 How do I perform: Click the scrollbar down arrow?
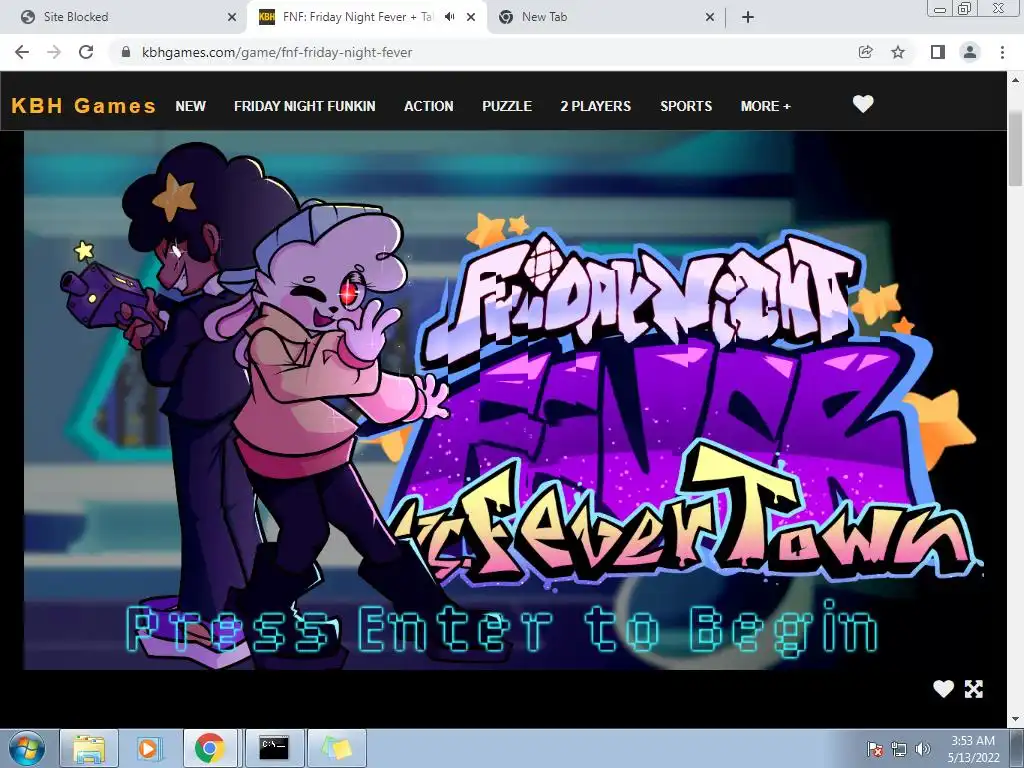(1016, 719)
